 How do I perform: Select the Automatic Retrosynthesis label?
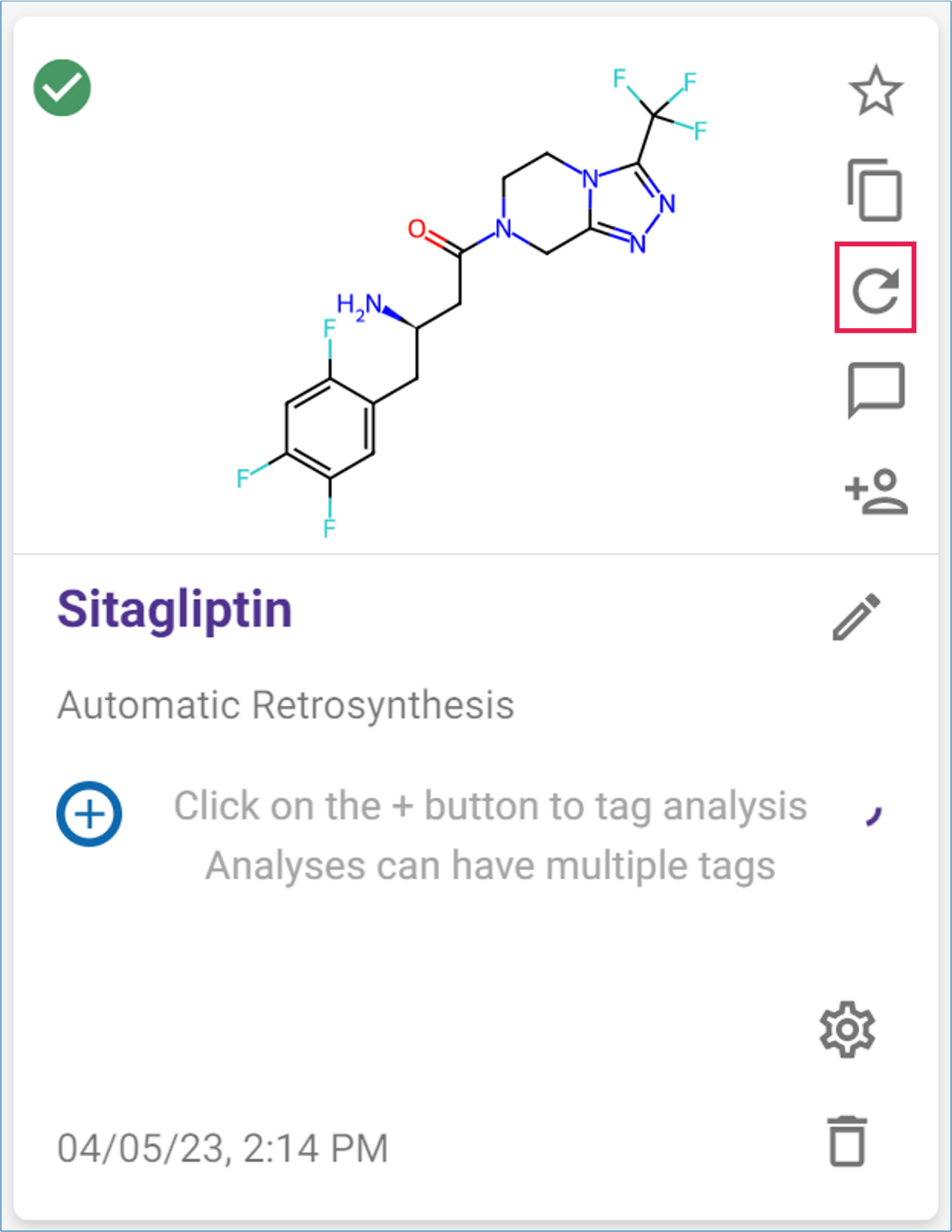286,705
